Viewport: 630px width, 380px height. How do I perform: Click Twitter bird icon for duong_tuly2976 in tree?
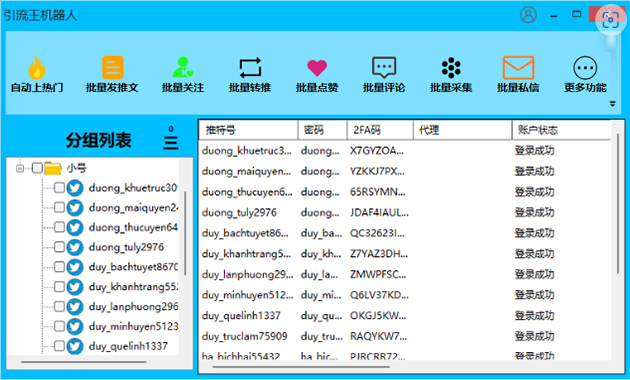coord(75,247)
